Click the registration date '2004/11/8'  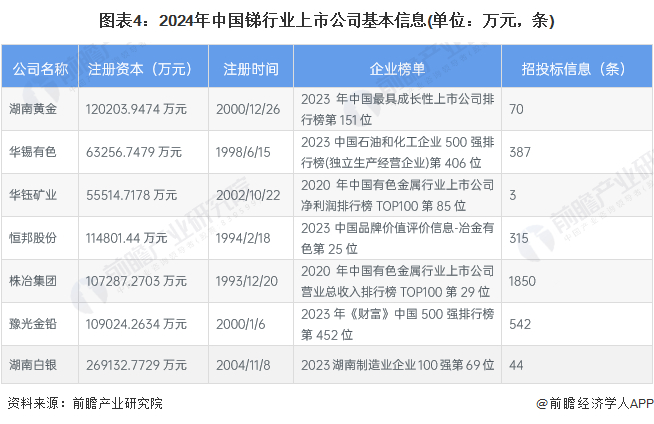[243, 365]
